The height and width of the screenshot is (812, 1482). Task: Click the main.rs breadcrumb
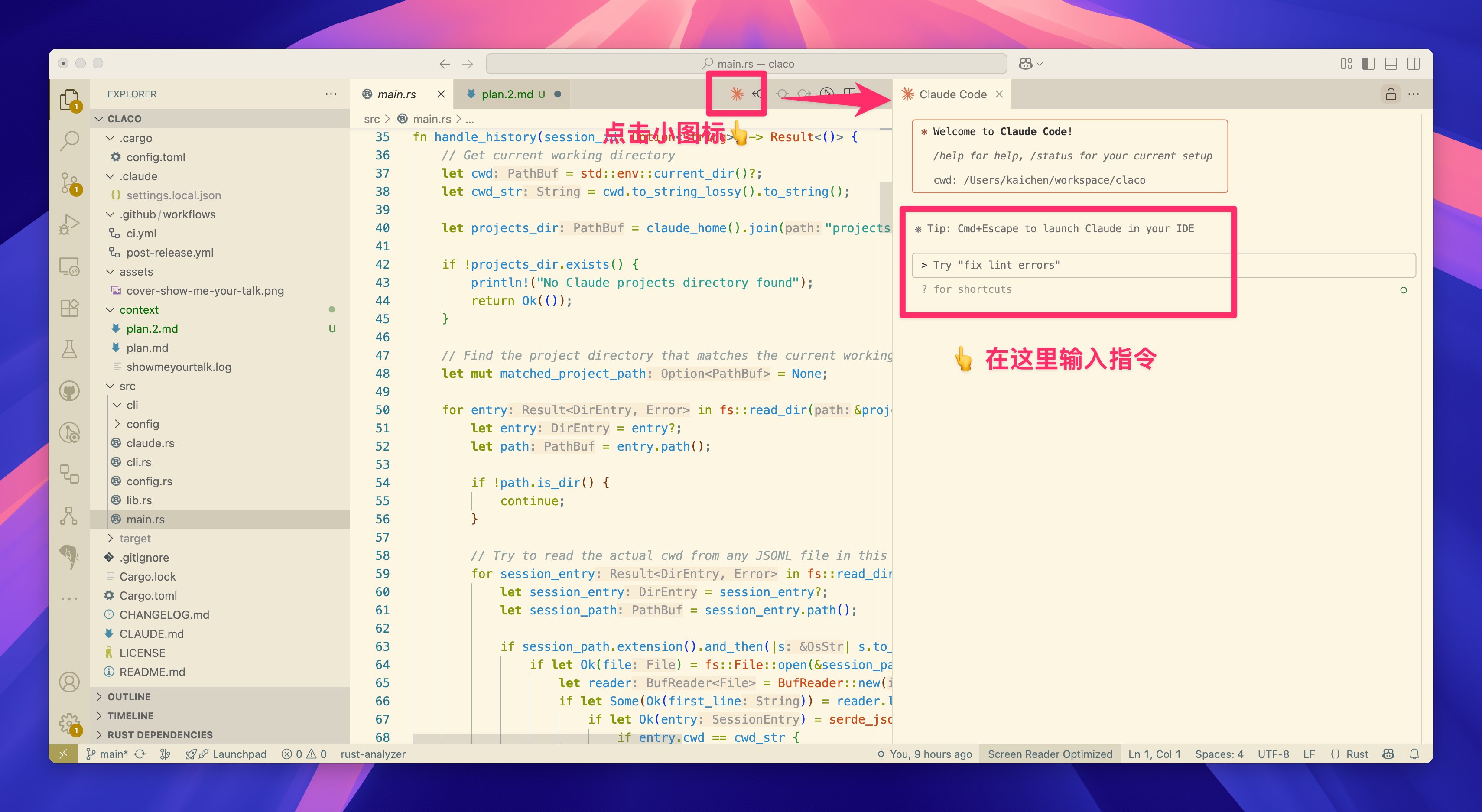point(432,119)
